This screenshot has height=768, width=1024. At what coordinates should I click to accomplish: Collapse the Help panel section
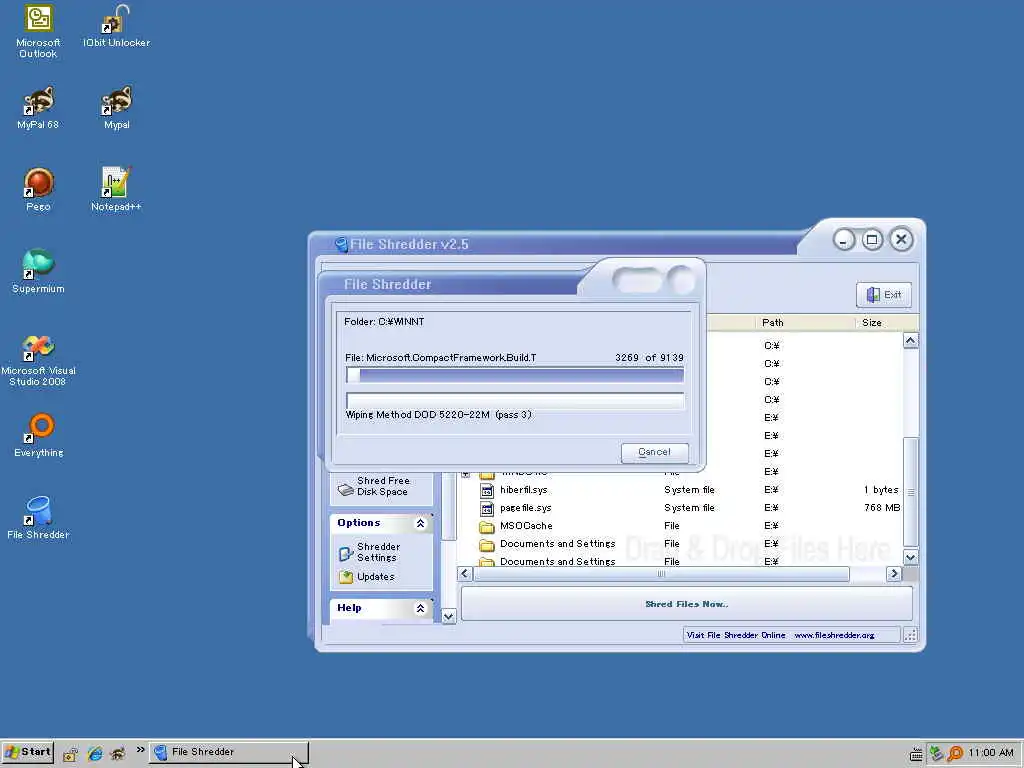[421, 608]
